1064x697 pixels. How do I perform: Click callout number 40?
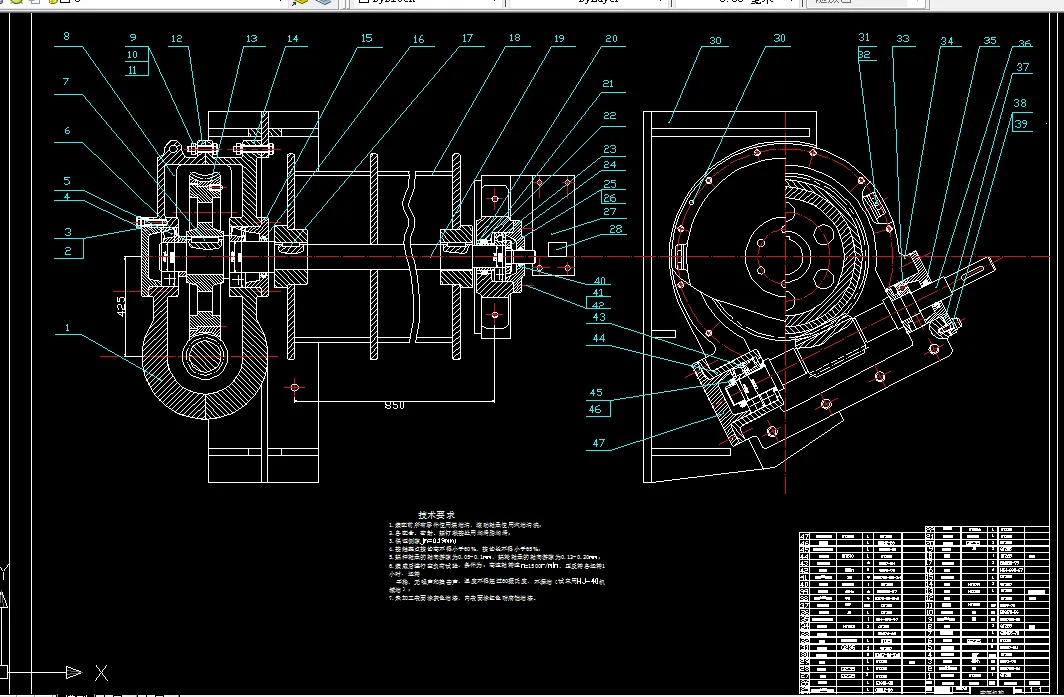pyautogui.click(x=600, y=281)
